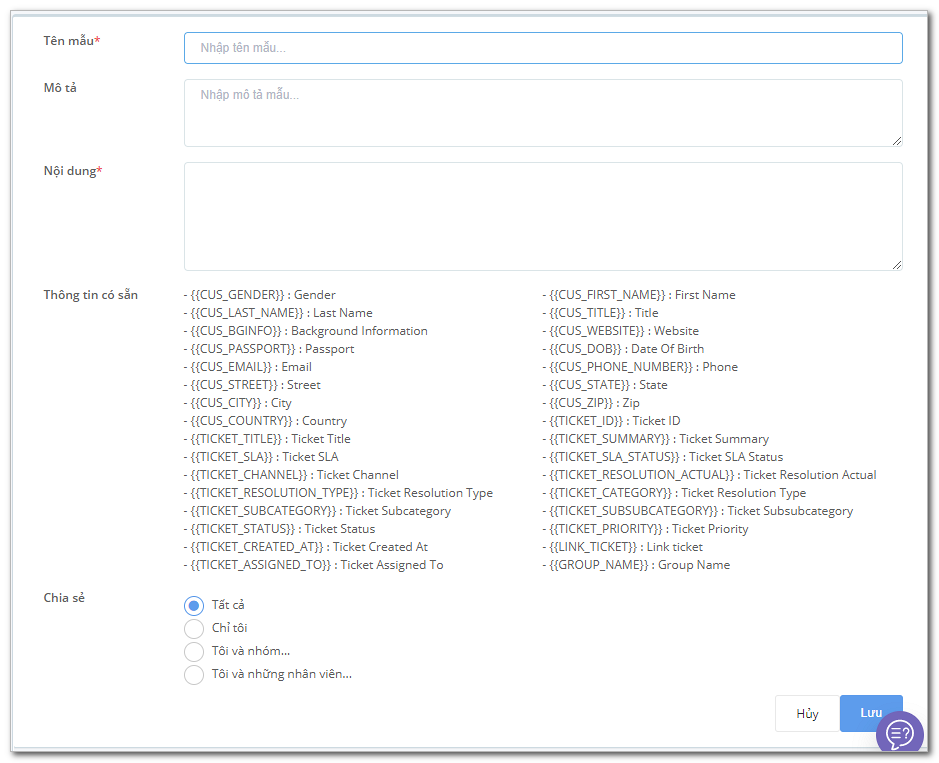Image resolution: width=939 pixels, height=763 pixels.
Task: Click the {{CUS_GENDER}} : Gender placeholder
Action: pos(259,295)
